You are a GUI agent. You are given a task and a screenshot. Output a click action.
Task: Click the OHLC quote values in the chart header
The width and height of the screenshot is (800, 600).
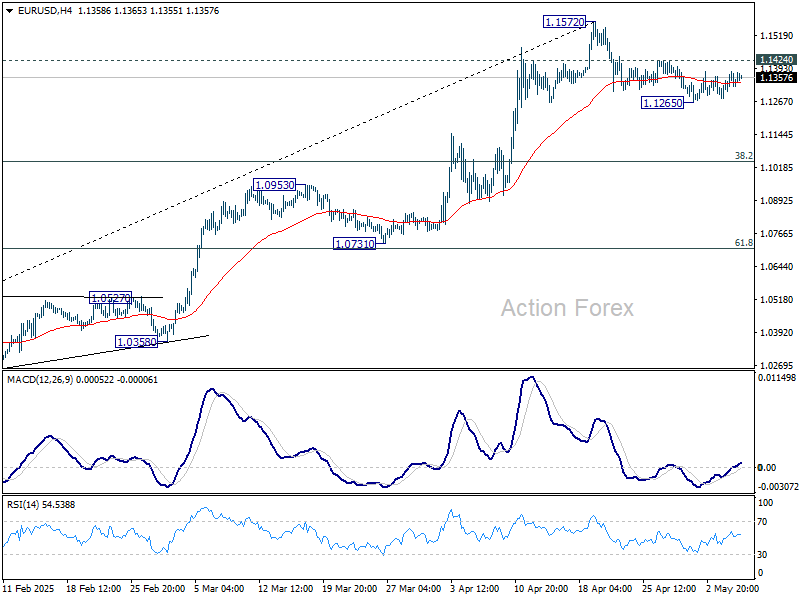pyautogui.click(x=148, y=11)
